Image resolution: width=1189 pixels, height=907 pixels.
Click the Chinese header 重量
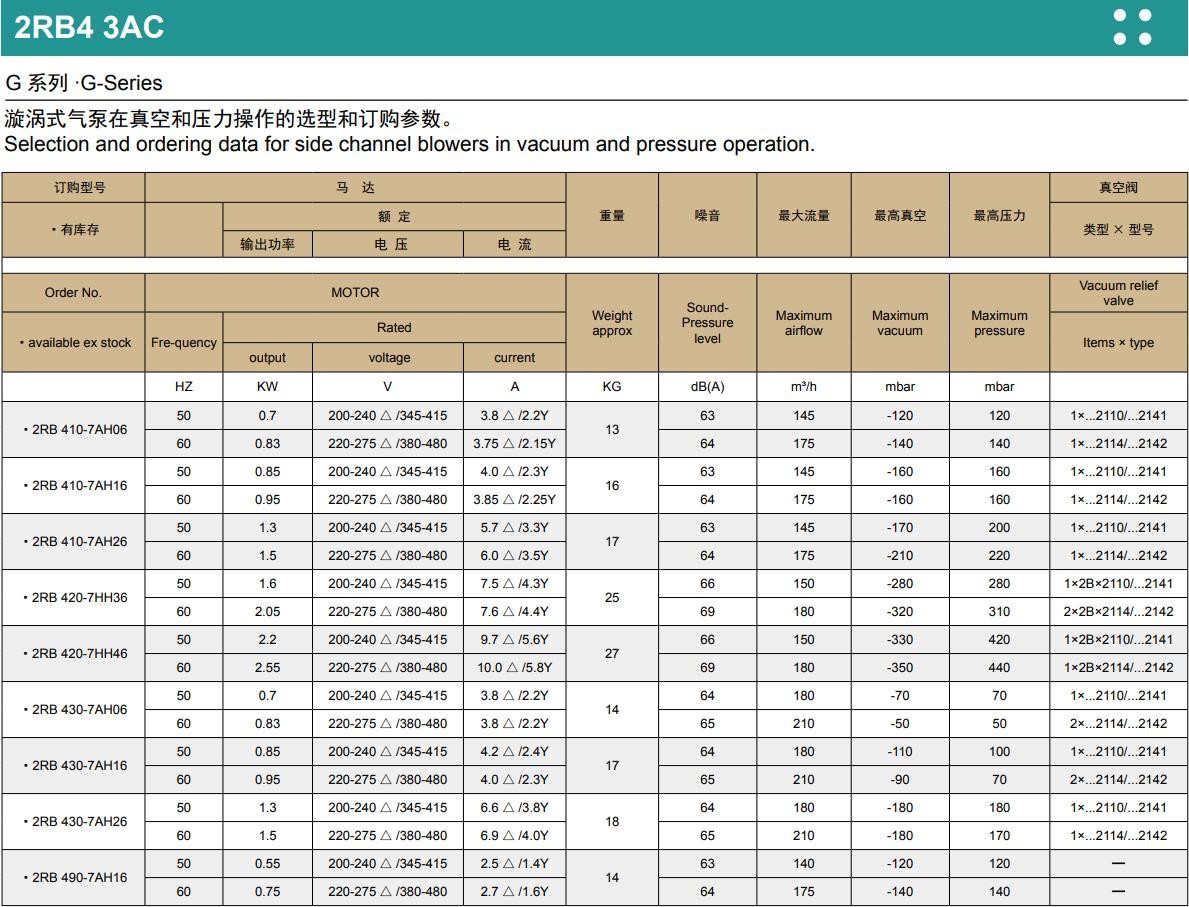click(x=612, y=215)
